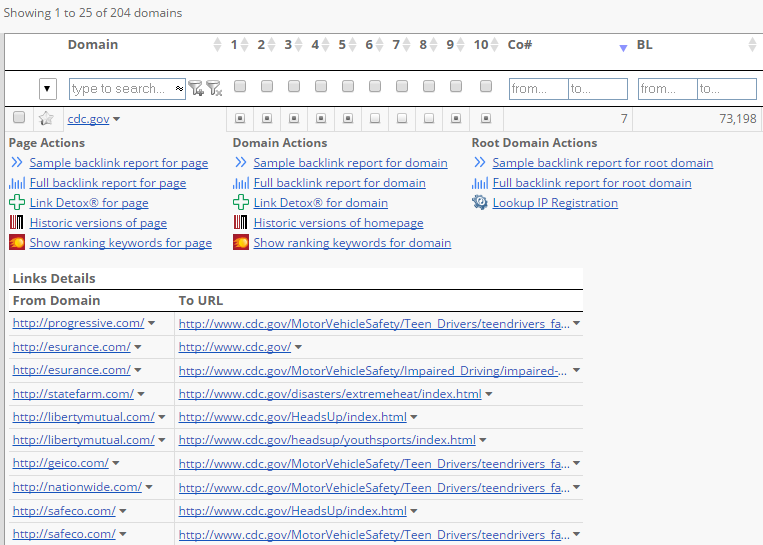Open the http://www.cdc.gov/HeadsUp/index.html link in libertymutual row
763x545 pixels.
click(x=292, y=417)
